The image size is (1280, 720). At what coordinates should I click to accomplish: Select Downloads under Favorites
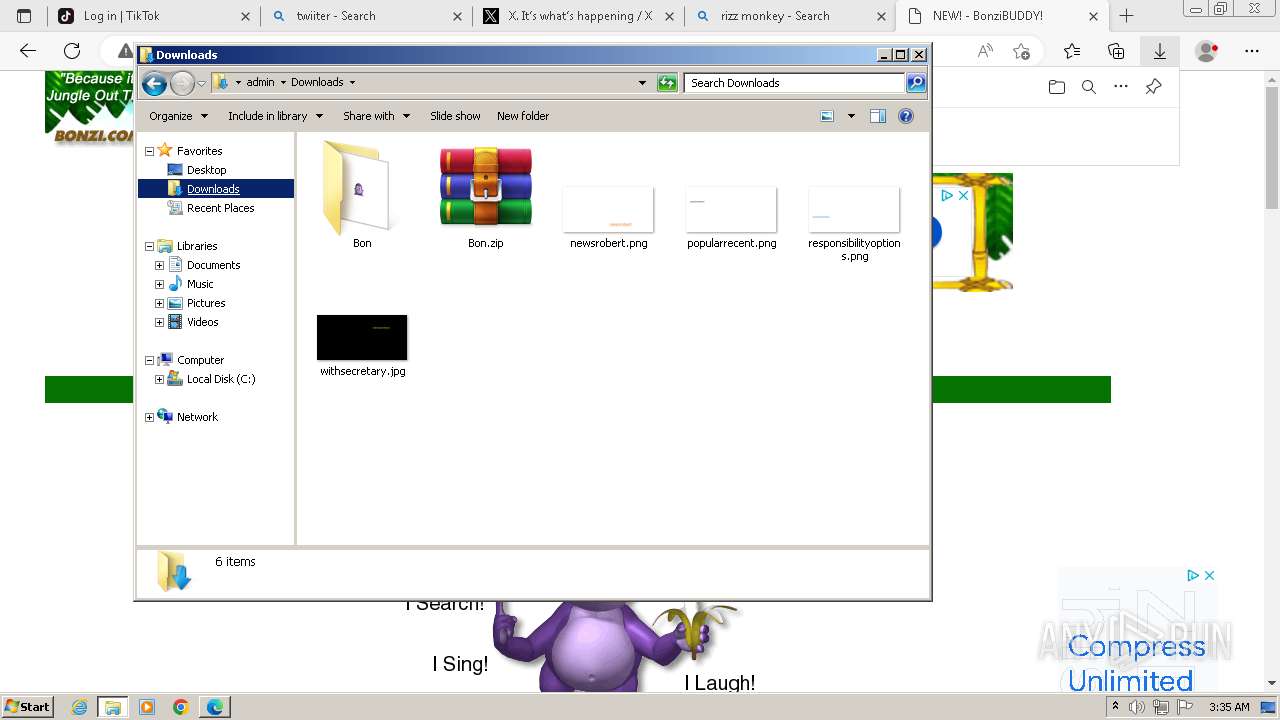pyautogui.click(x=212, y=189)
